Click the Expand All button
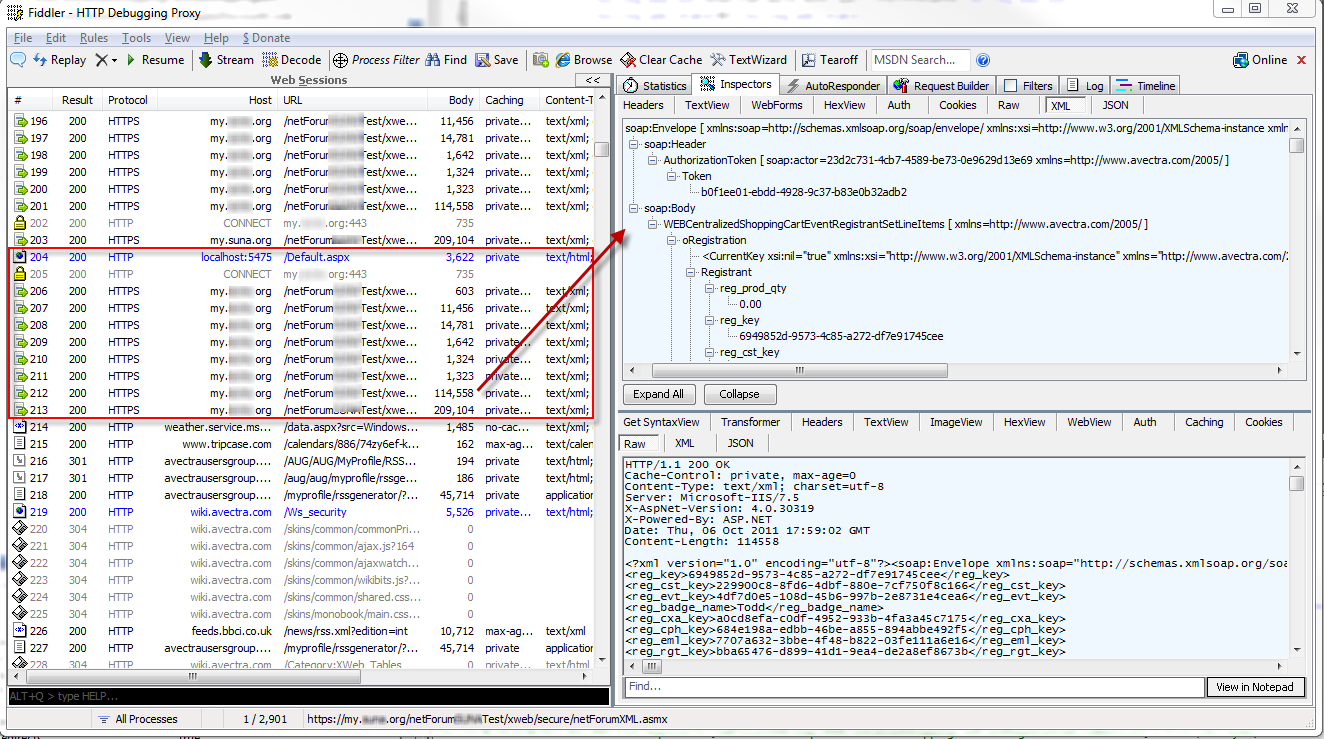 [x=659, y=394]
